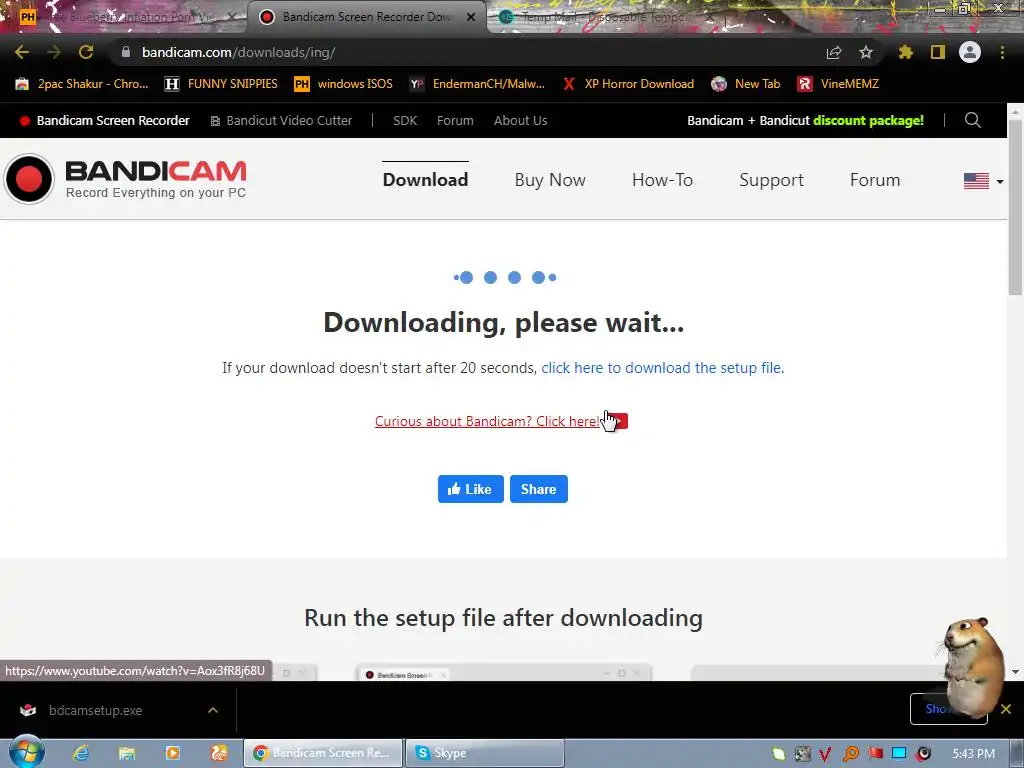Switch to the Temp Mail browser tab
1024x768 pixels.
click(602, 17)
